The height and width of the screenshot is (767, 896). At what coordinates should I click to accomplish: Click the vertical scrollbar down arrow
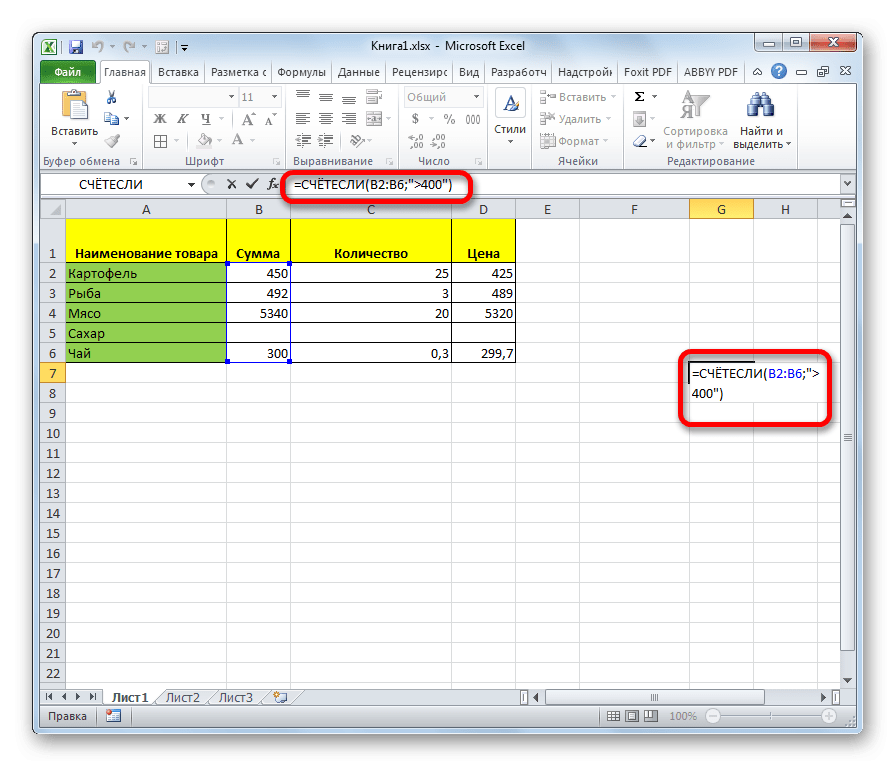click(x=847, y=680)
